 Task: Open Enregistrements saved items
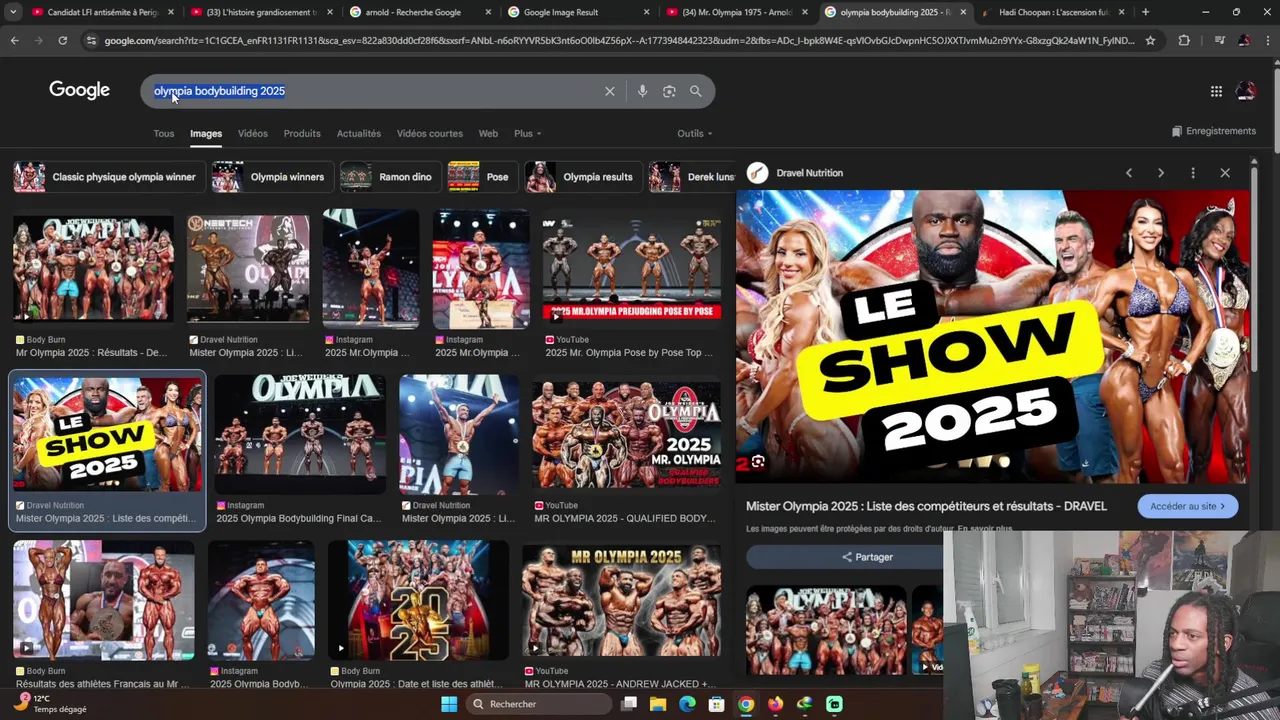1214,131
